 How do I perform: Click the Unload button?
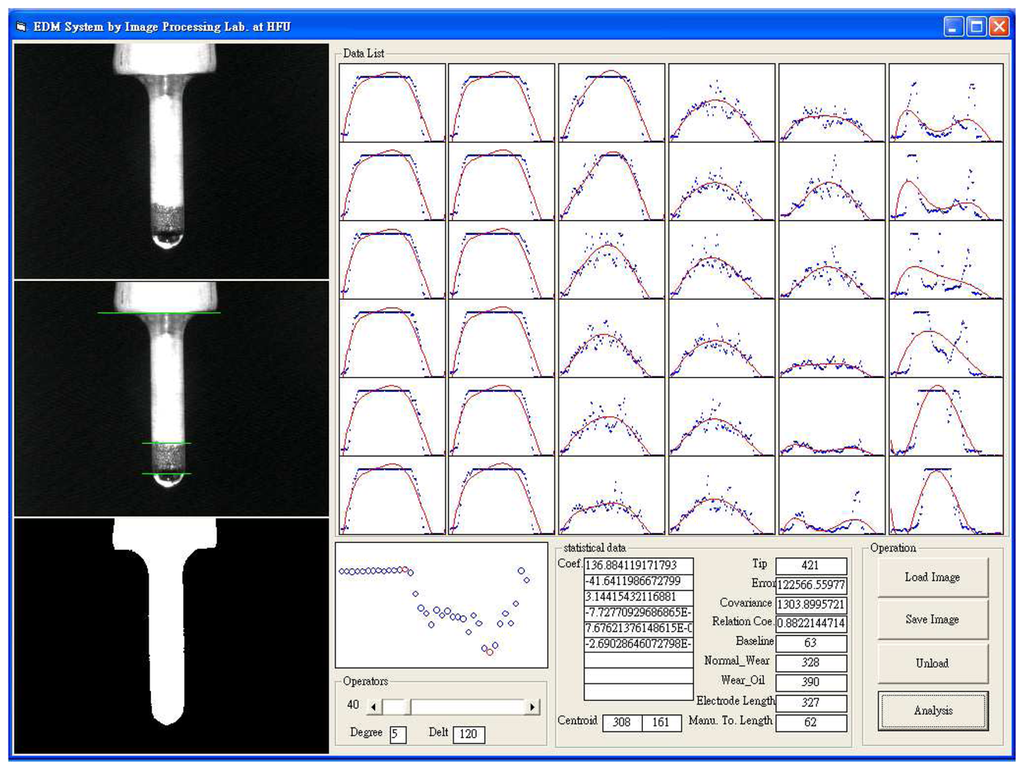pyautogui.click(x=931, y=663)
